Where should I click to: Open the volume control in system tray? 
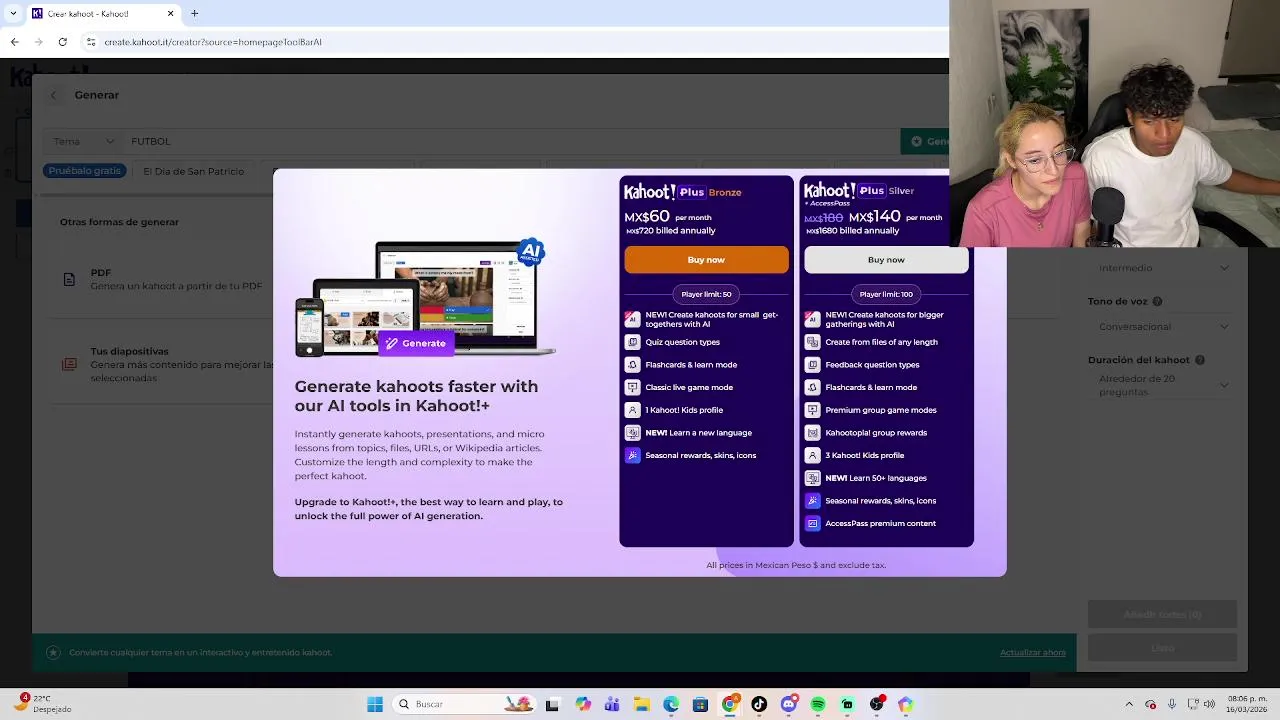(x=1209, y=704)
